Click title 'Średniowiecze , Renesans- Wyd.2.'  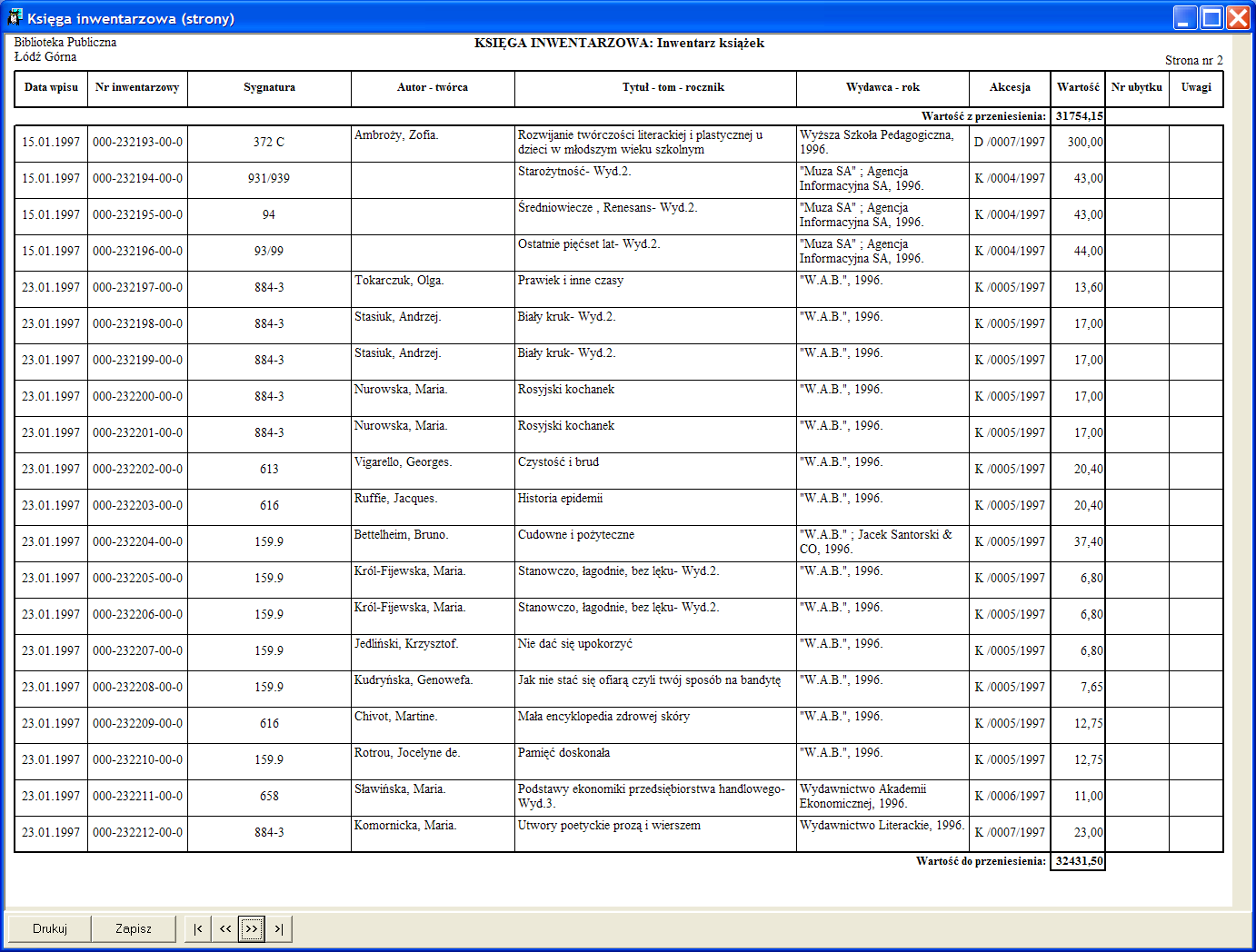click(608, 208)
